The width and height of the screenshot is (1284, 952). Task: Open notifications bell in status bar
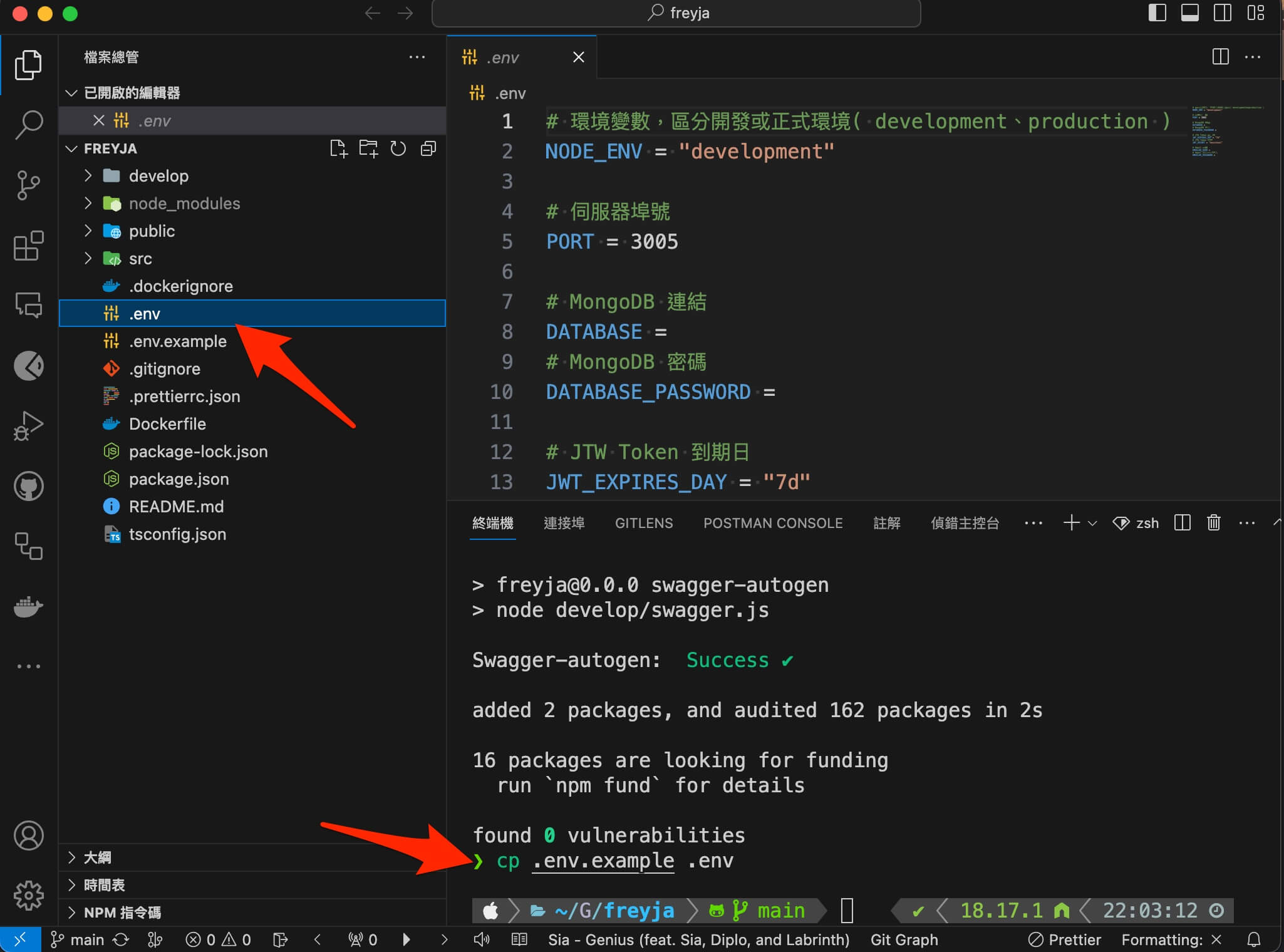pyautogui.click(x=1254, y=939)
